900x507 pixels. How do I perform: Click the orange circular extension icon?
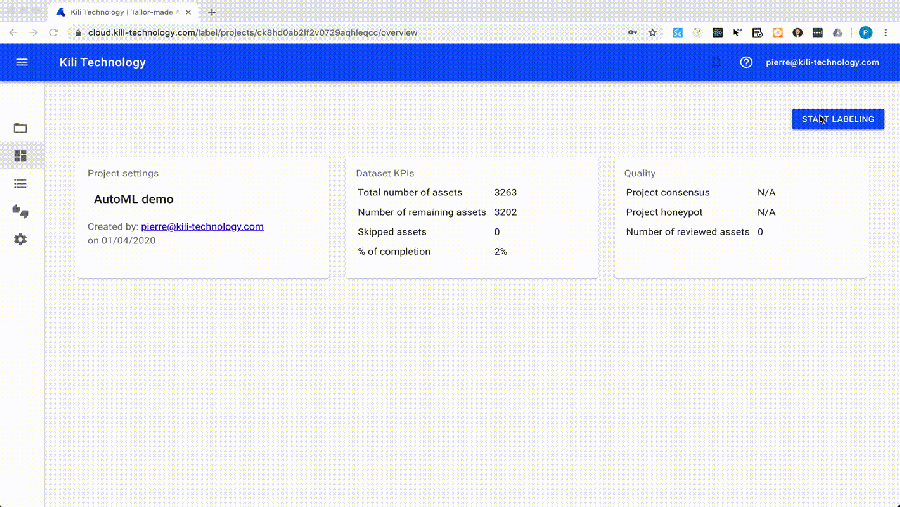tap(778, 33)
